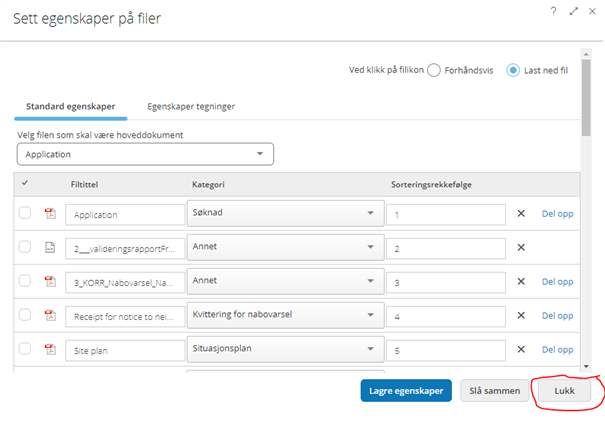Remove the 2__valideringsrapport file with X icon
Image resolution: width=605 pixels, height=421 pixels.
coord(521,247)
